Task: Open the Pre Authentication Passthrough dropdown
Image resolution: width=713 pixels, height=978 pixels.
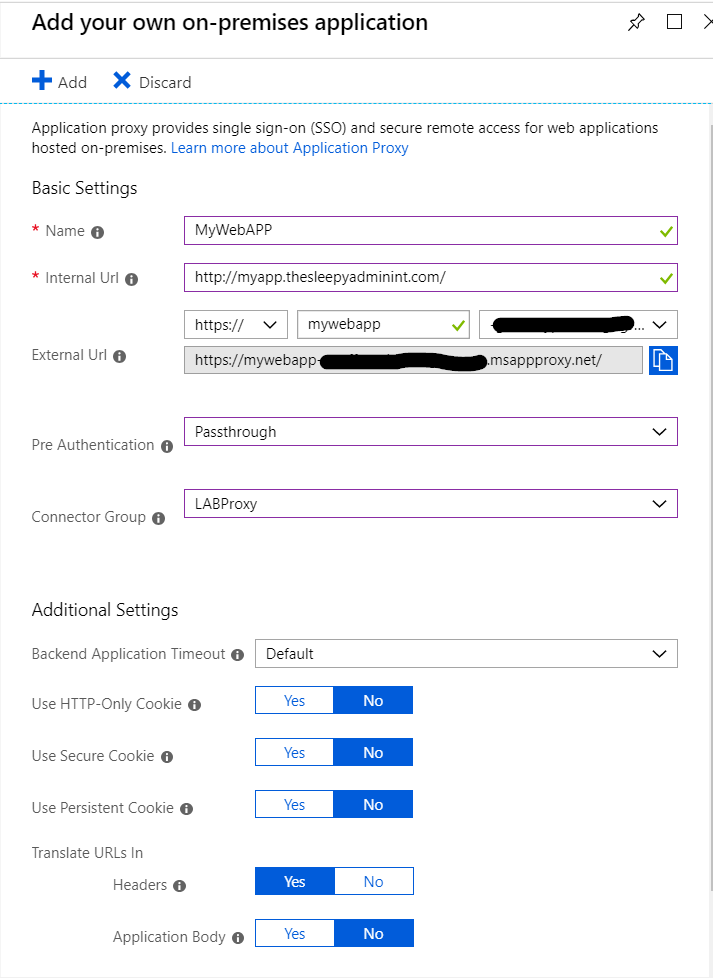Action: click(x=430, y=432)
